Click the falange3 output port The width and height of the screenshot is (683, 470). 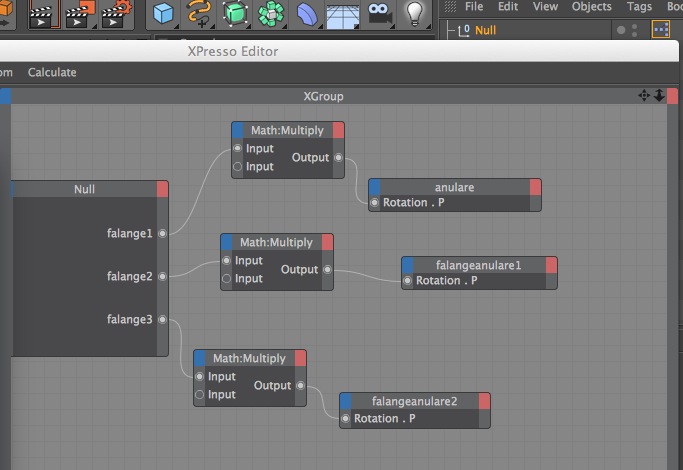click(x=162, y=319)
